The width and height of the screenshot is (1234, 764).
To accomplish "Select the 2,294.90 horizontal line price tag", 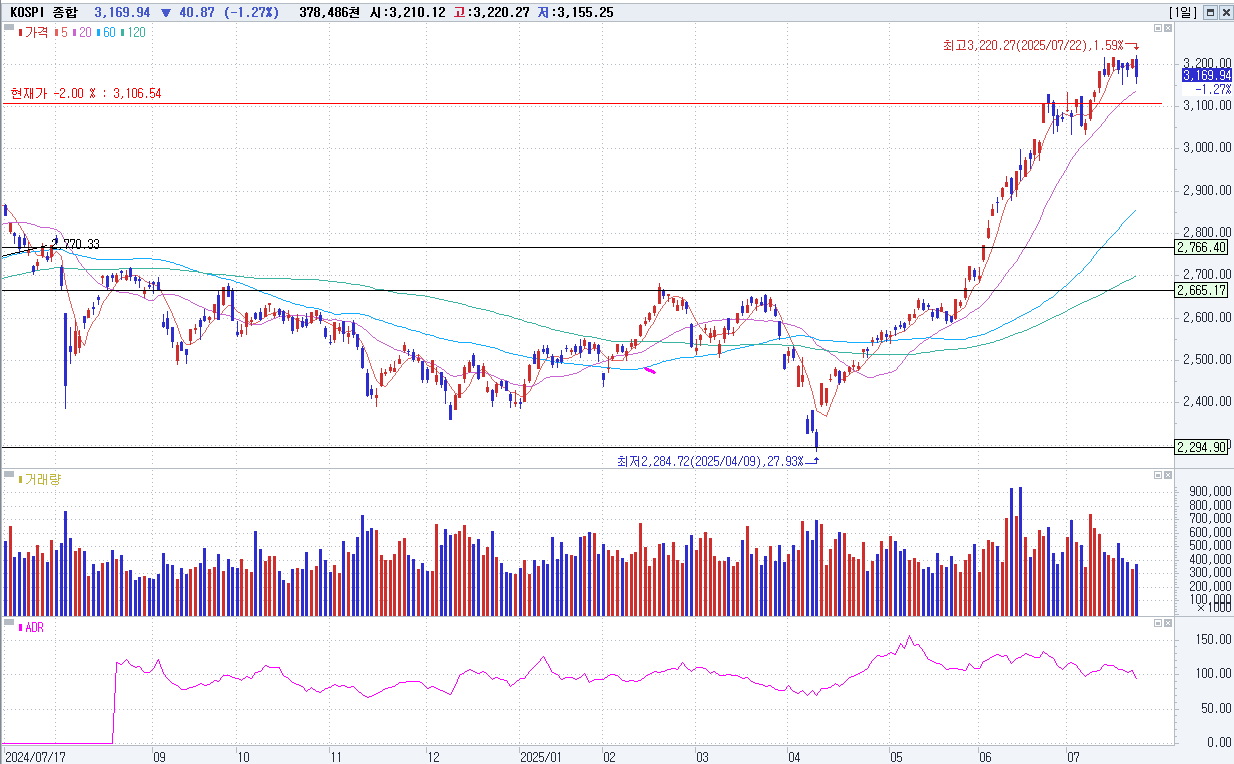I will 1203,447.
